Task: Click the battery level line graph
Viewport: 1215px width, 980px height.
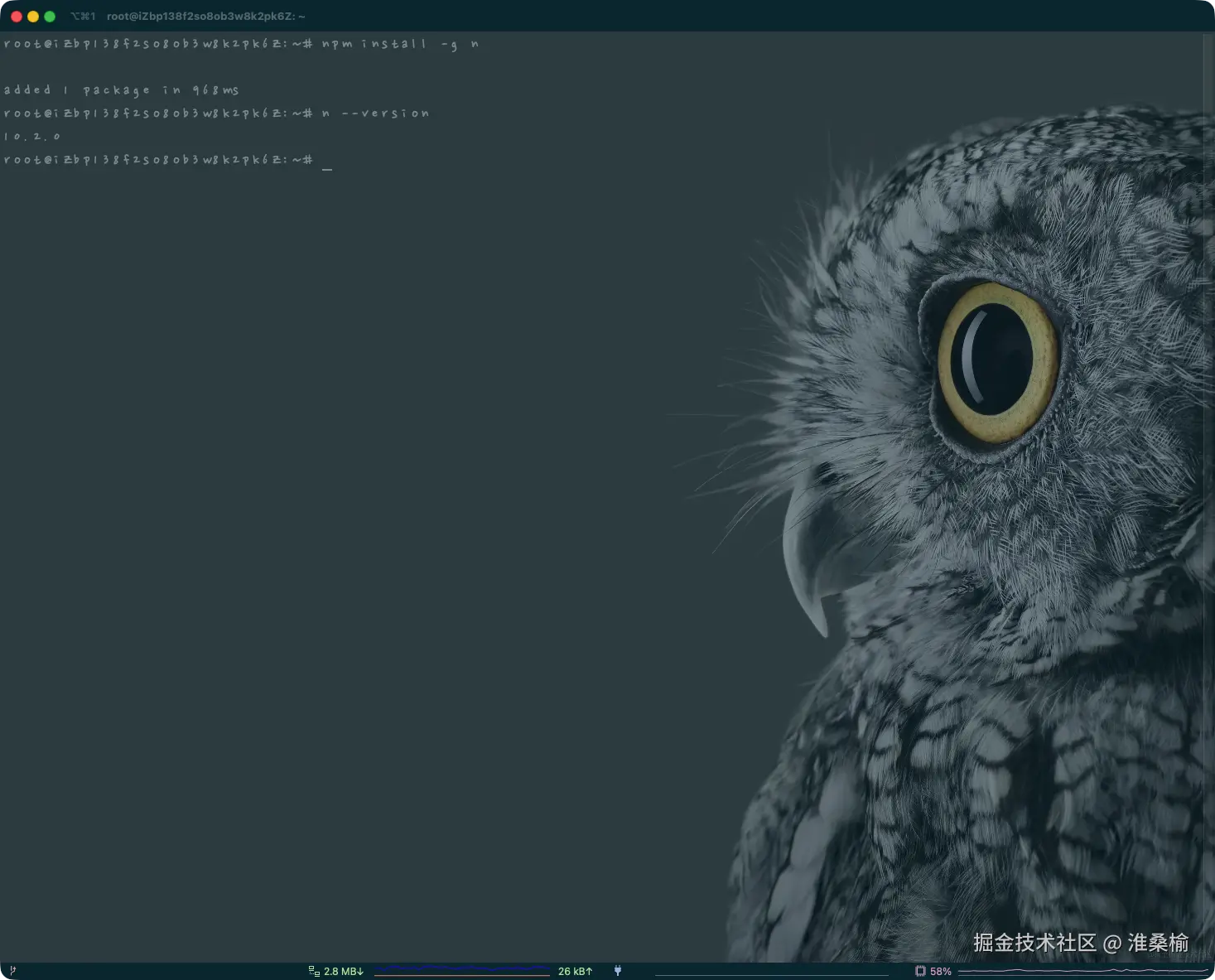Action: pos(772,974)
